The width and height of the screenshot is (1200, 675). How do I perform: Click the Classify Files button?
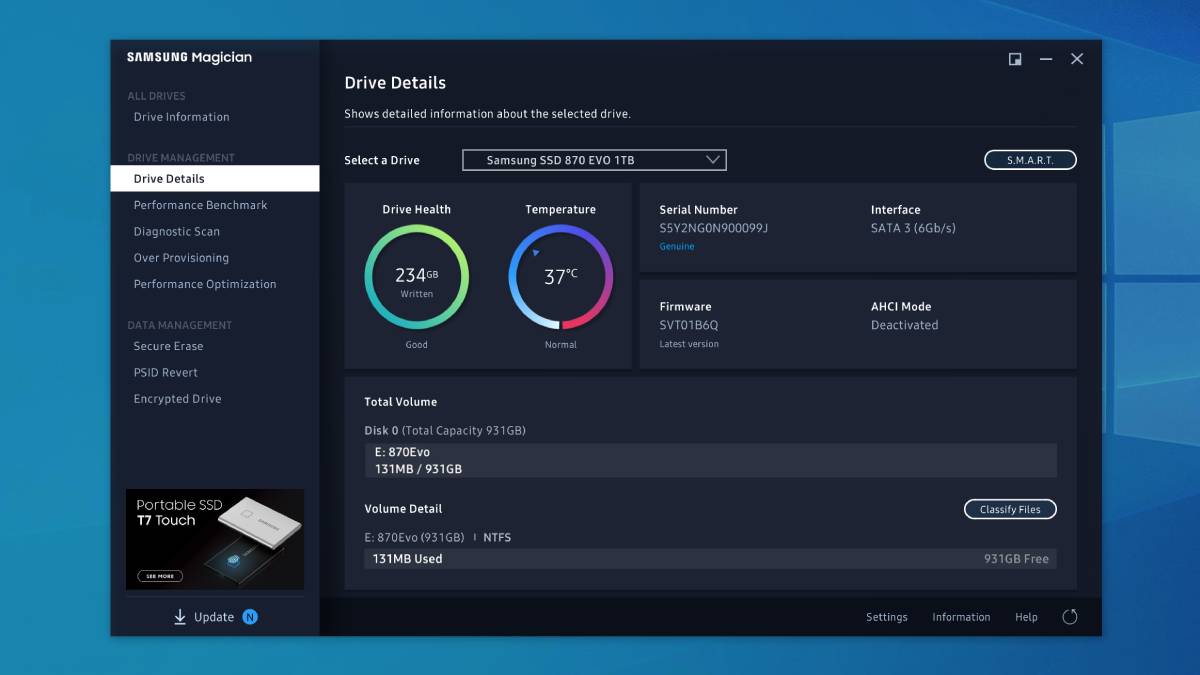(x=1010, y=509)
